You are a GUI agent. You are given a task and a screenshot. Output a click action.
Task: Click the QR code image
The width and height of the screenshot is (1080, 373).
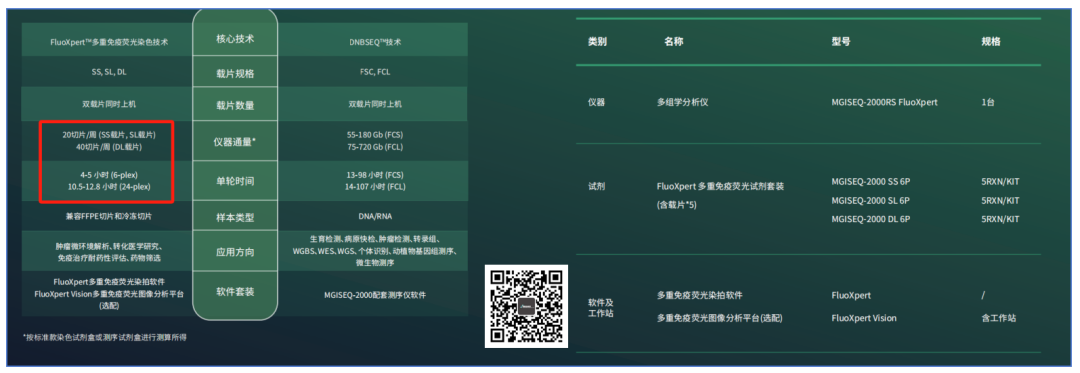[x=526, y=306]
